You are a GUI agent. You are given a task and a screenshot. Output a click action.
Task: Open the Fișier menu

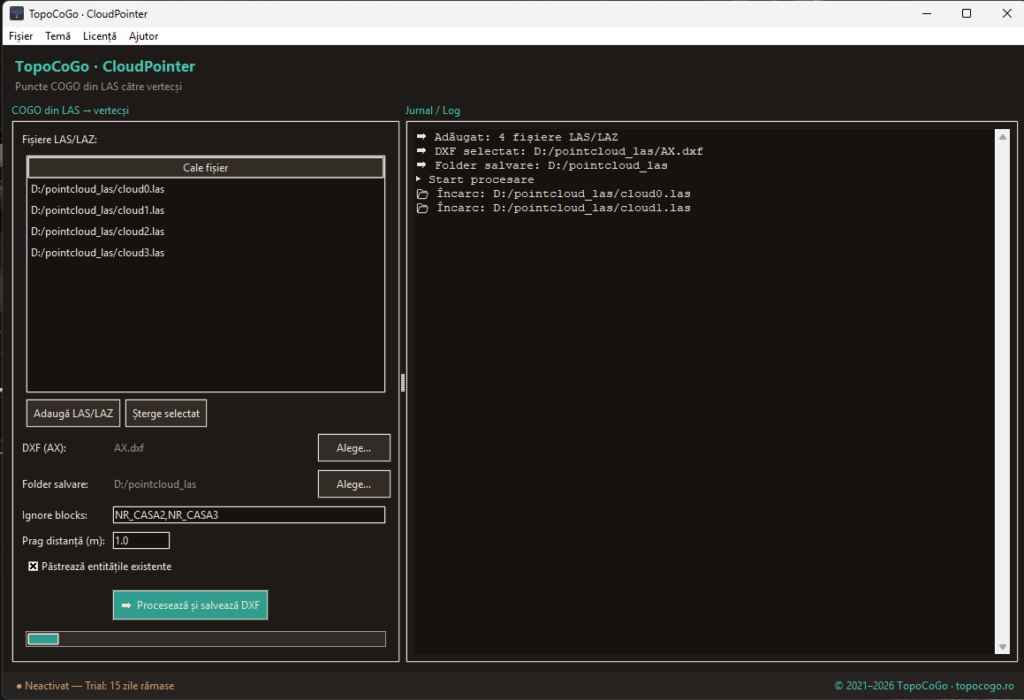point(21,36)
